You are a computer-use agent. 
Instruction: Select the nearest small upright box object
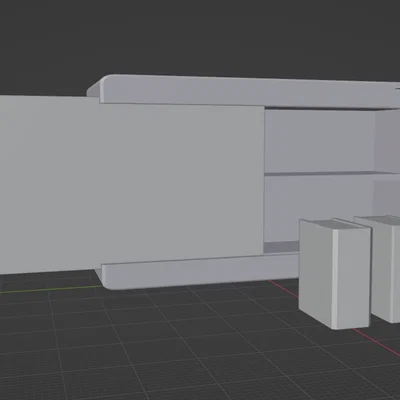pyautogui.click(x=334, y=273)
